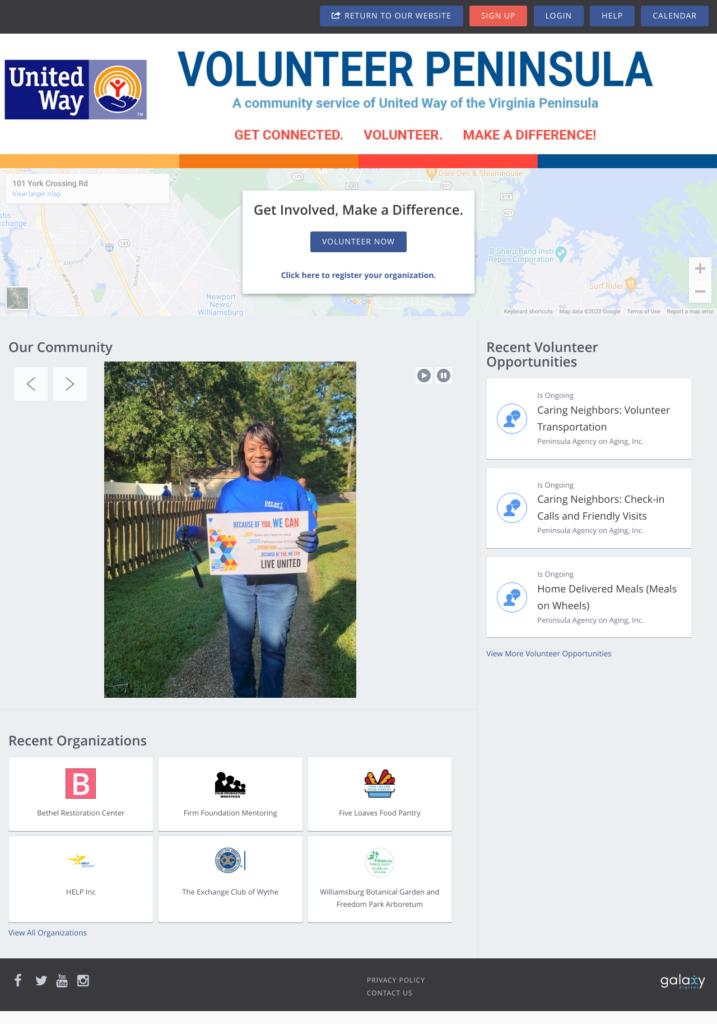Click the Exchange Club of Wythe logo
Viewport: 717px width, 1024px height.
(230, 861)
